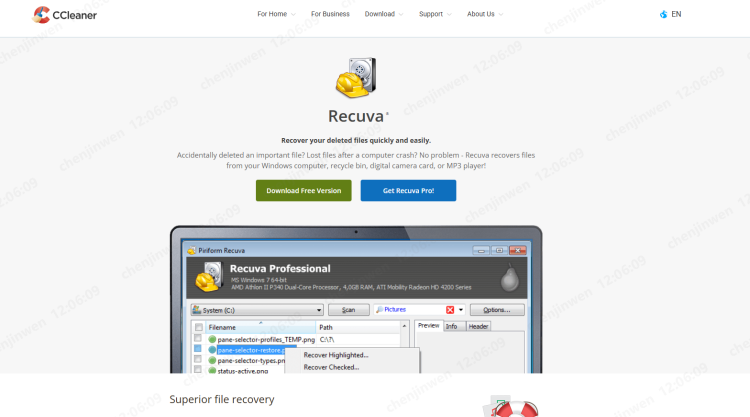Viewport: 750px width, 417px height.
Task: Expand the For Home chevron arrow
Action: 293,15
